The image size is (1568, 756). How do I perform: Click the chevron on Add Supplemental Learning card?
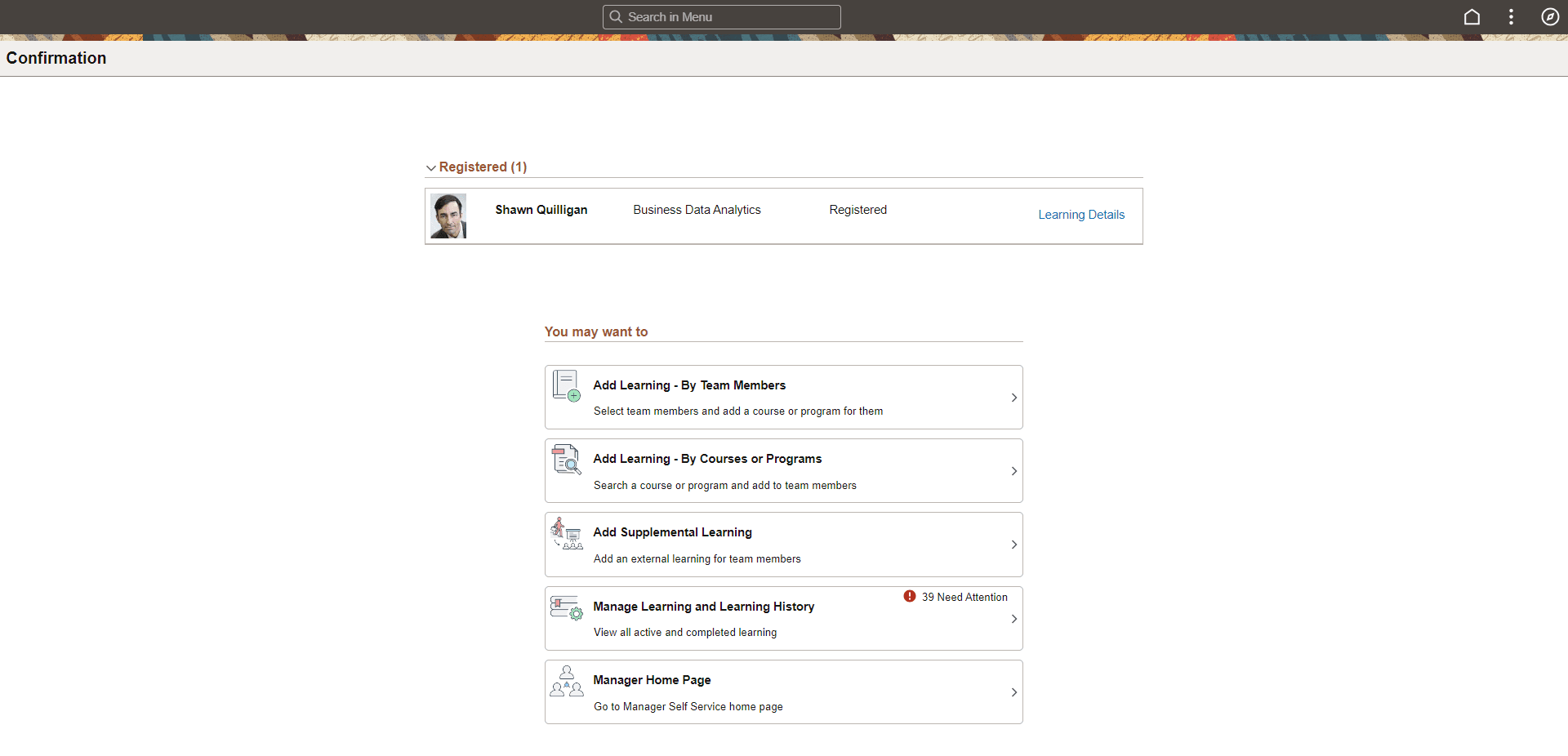pos(1013,545)
